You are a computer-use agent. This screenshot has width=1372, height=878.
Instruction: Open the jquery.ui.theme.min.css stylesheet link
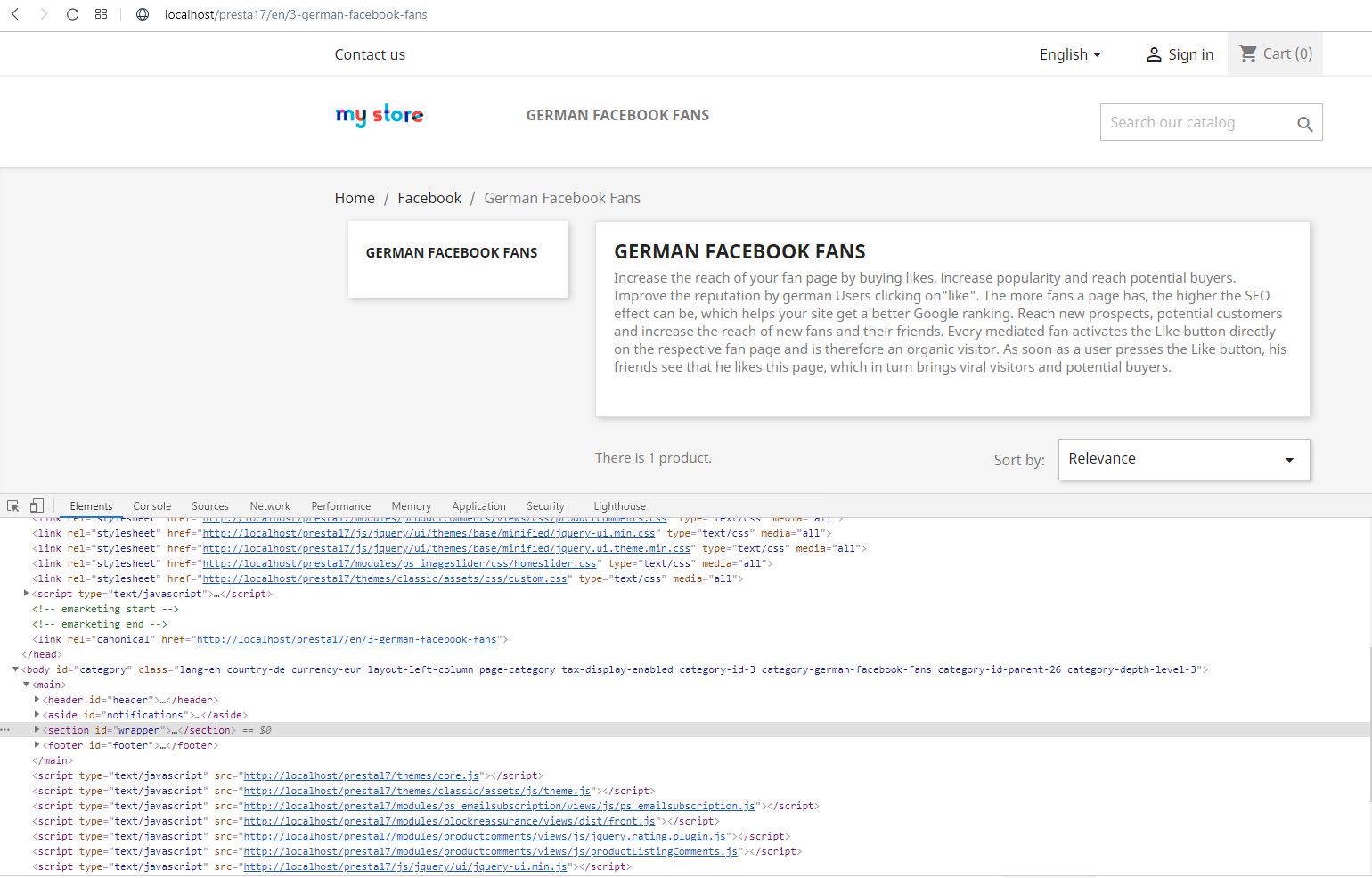click(446, 548)
